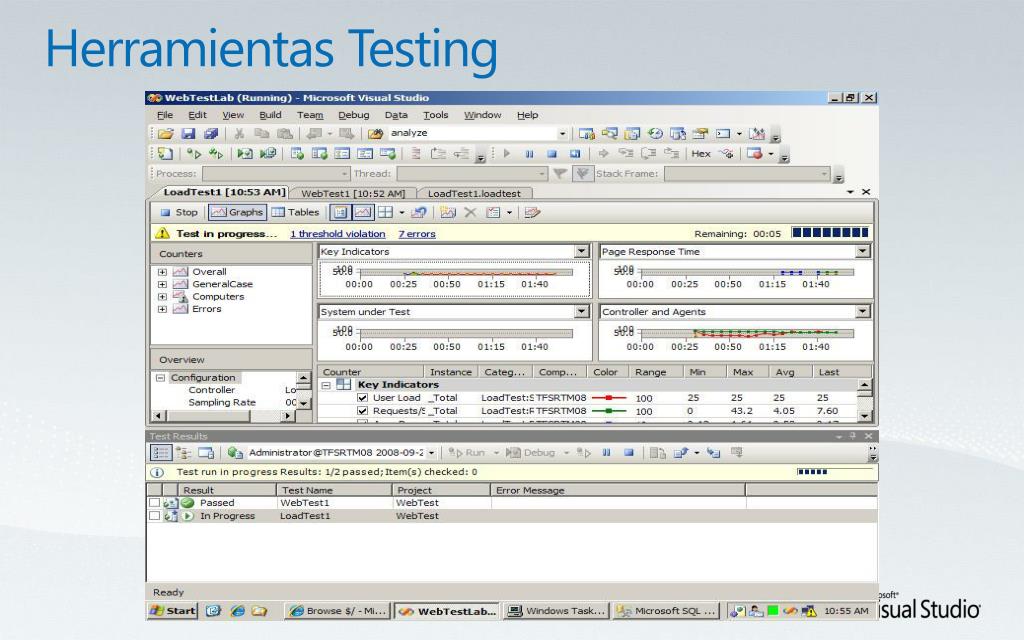This screenshot has width=1024, height=640.
Task: Click the graph panel layout grid icon
Action: pyautogui.click(x=385, y=212)
